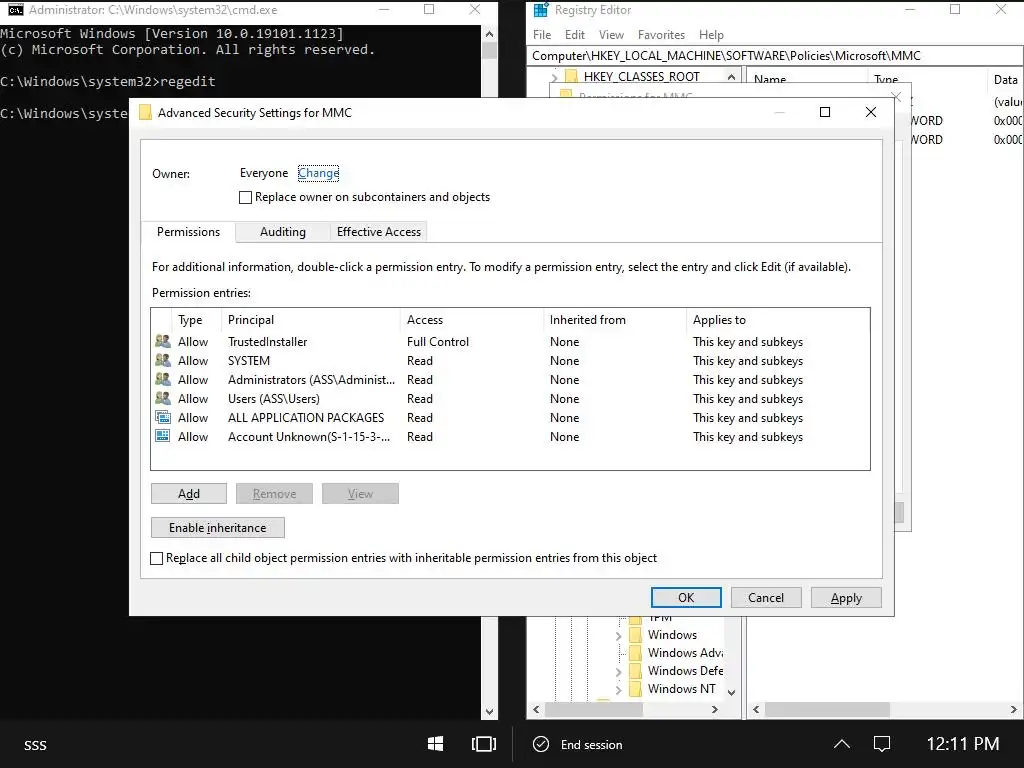
Task: Select the ALL APPLICATION PACKAGES entry text
Action: 306,417
